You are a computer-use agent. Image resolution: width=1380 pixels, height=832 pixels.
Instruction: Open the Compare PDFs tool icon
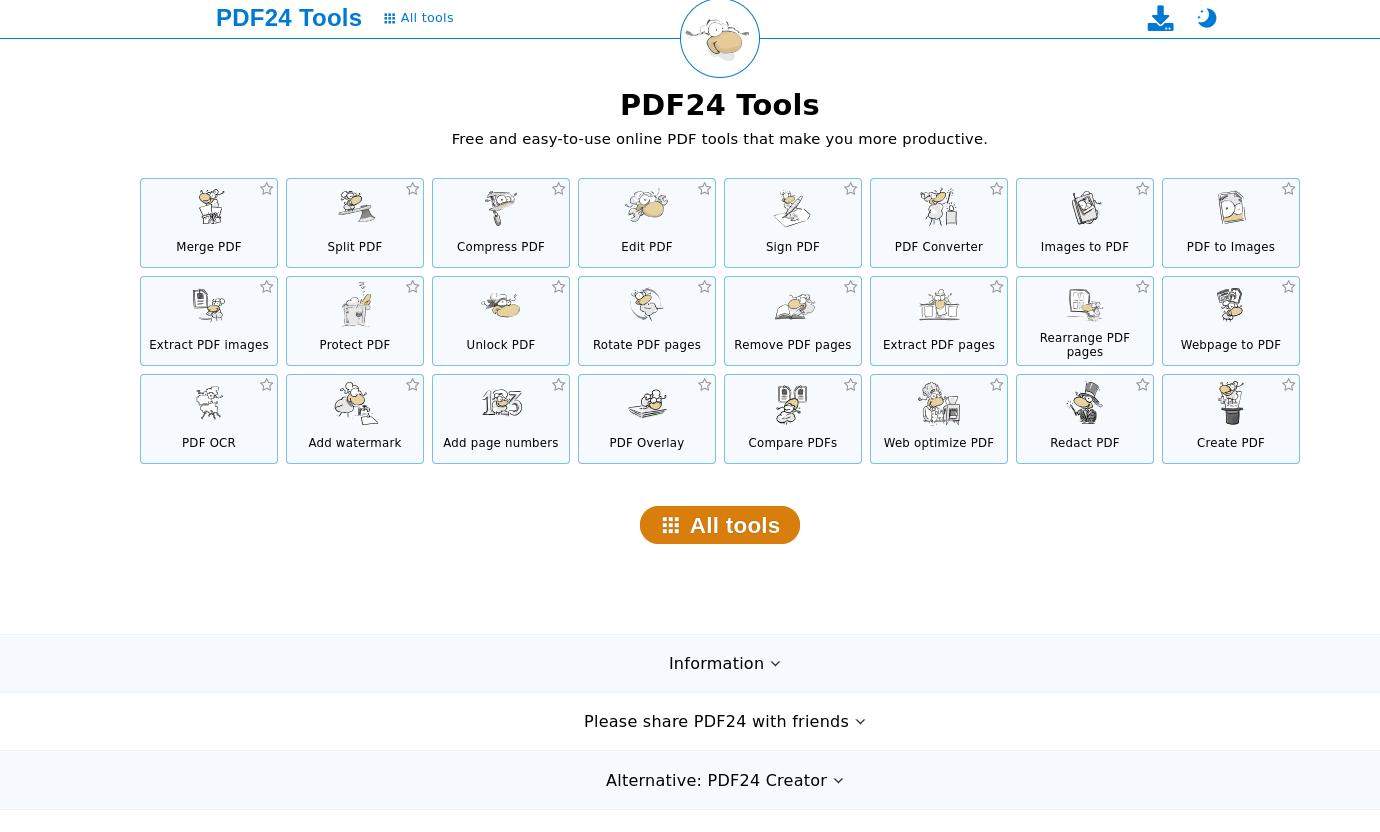pyautogui.click(x=793, y=403)
